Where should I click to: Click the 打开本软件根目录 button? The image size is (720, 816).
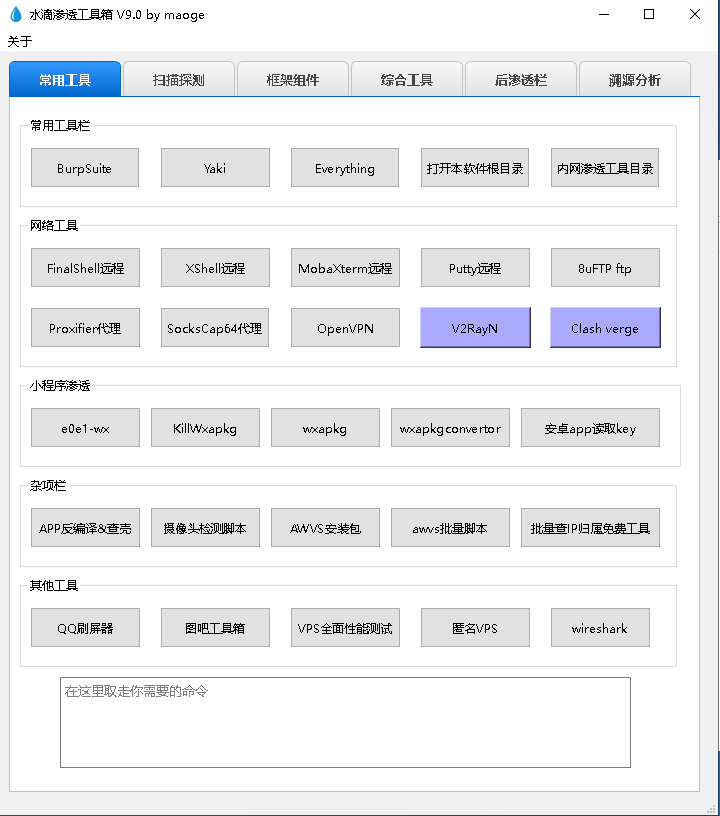(475, 168)
